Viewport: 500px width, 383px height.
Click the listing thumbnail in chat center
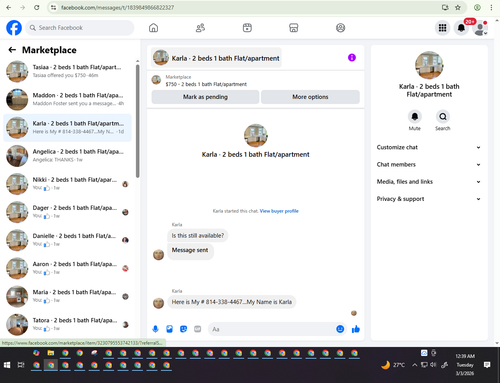tap(256, 136)
